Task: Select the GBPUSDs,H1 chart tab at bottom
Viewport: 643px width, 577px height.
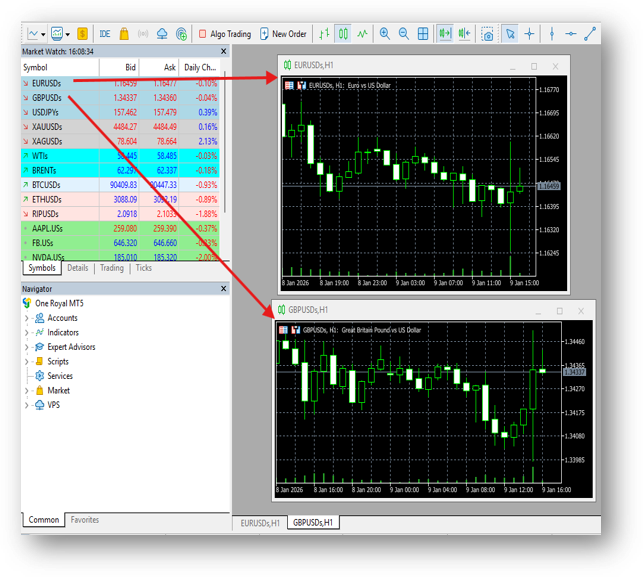Action: click(314, 522)
